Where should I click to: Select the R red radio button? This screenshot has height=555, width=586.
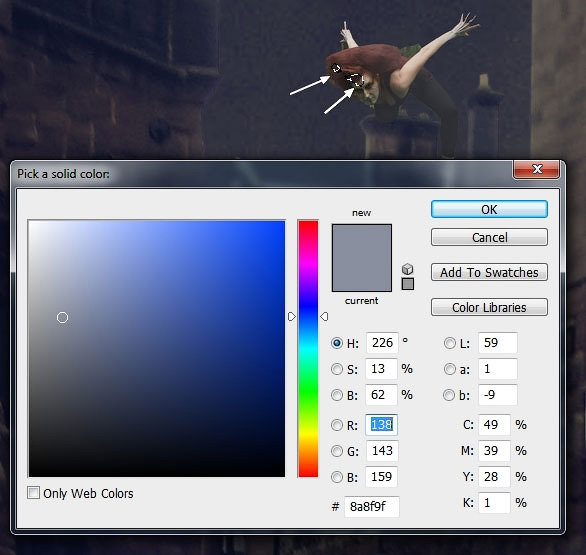pos(337,425)
